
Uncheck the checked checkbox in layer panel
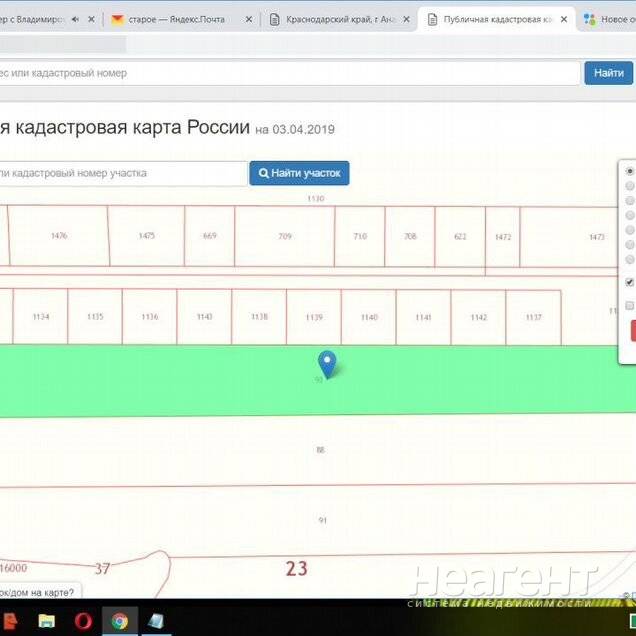(x=629, y=282)
